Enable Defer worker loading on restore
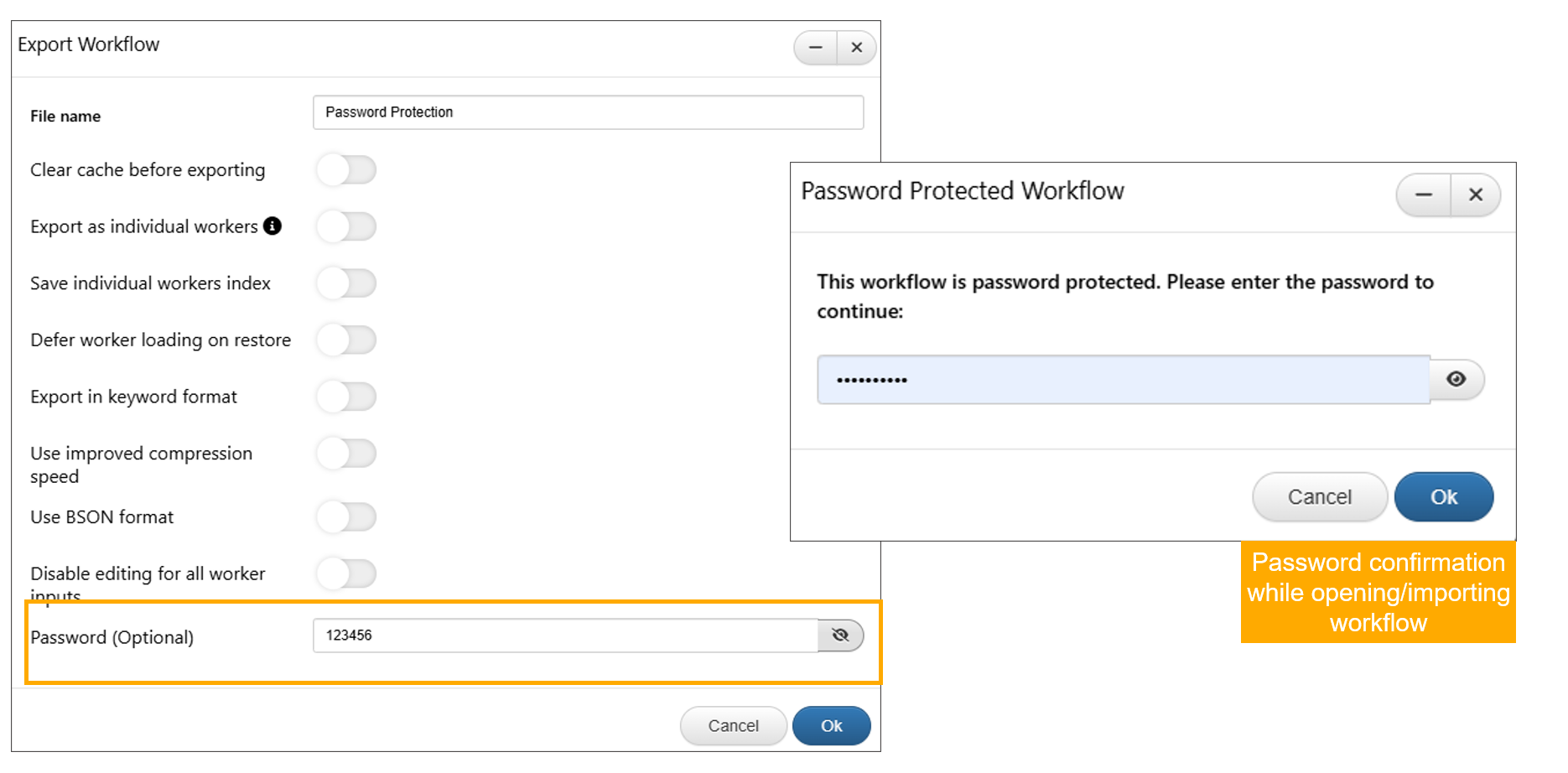 pos(346,340)
